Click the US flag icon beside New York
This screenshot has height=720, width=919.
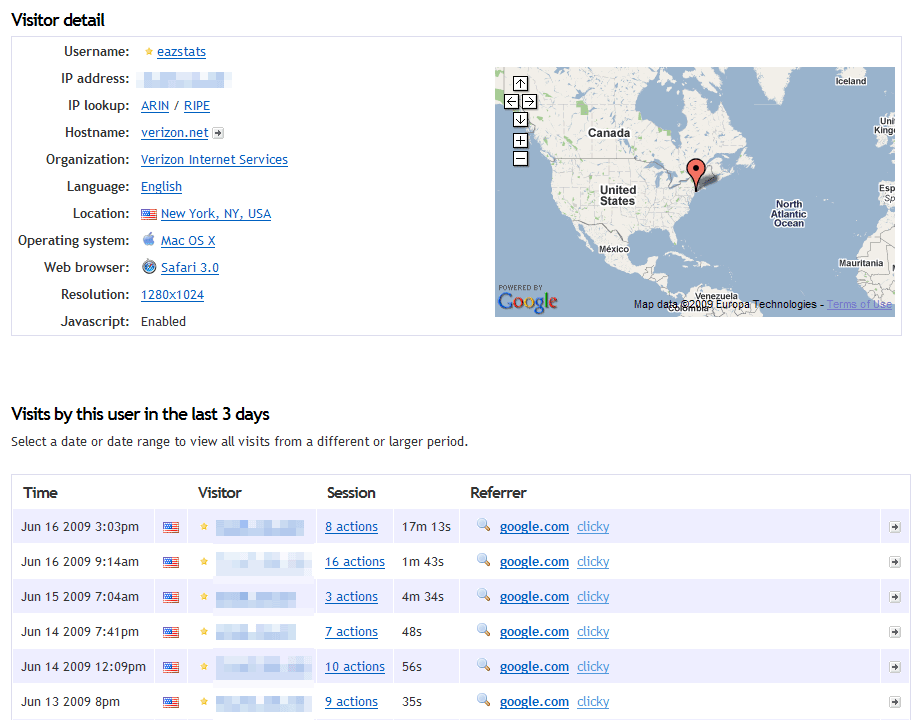click(149, 214)
